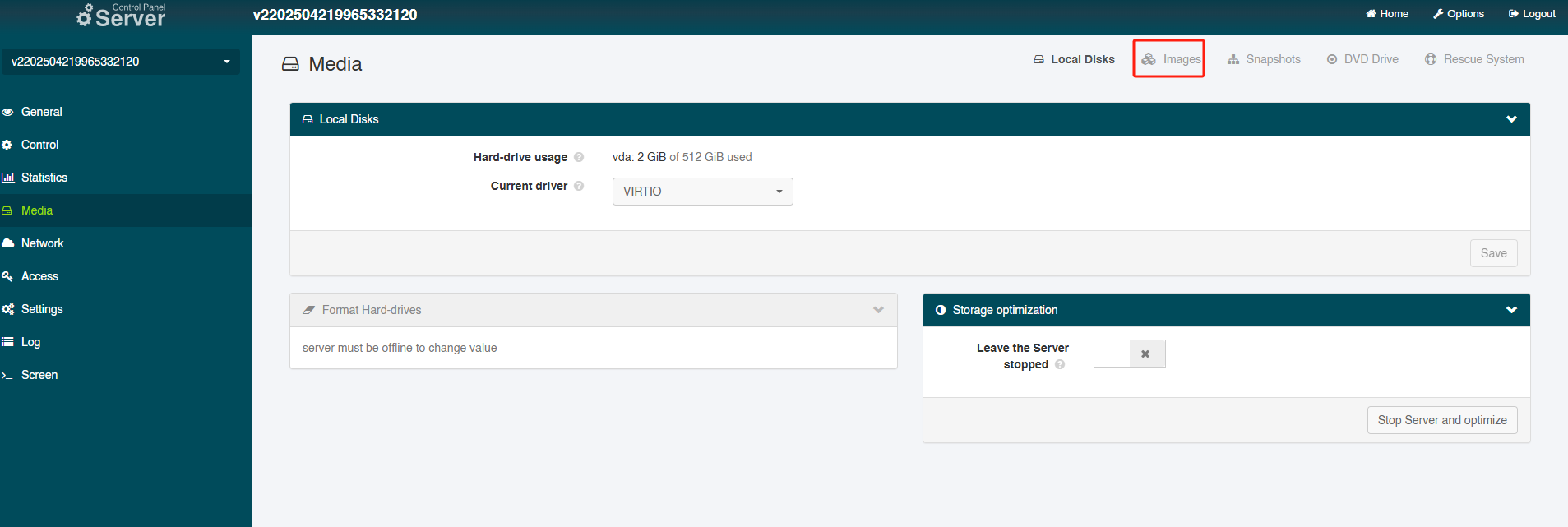Open the Rescue System tab
This screenshot has width=1568, height=527.
[x=1474, y=59]
